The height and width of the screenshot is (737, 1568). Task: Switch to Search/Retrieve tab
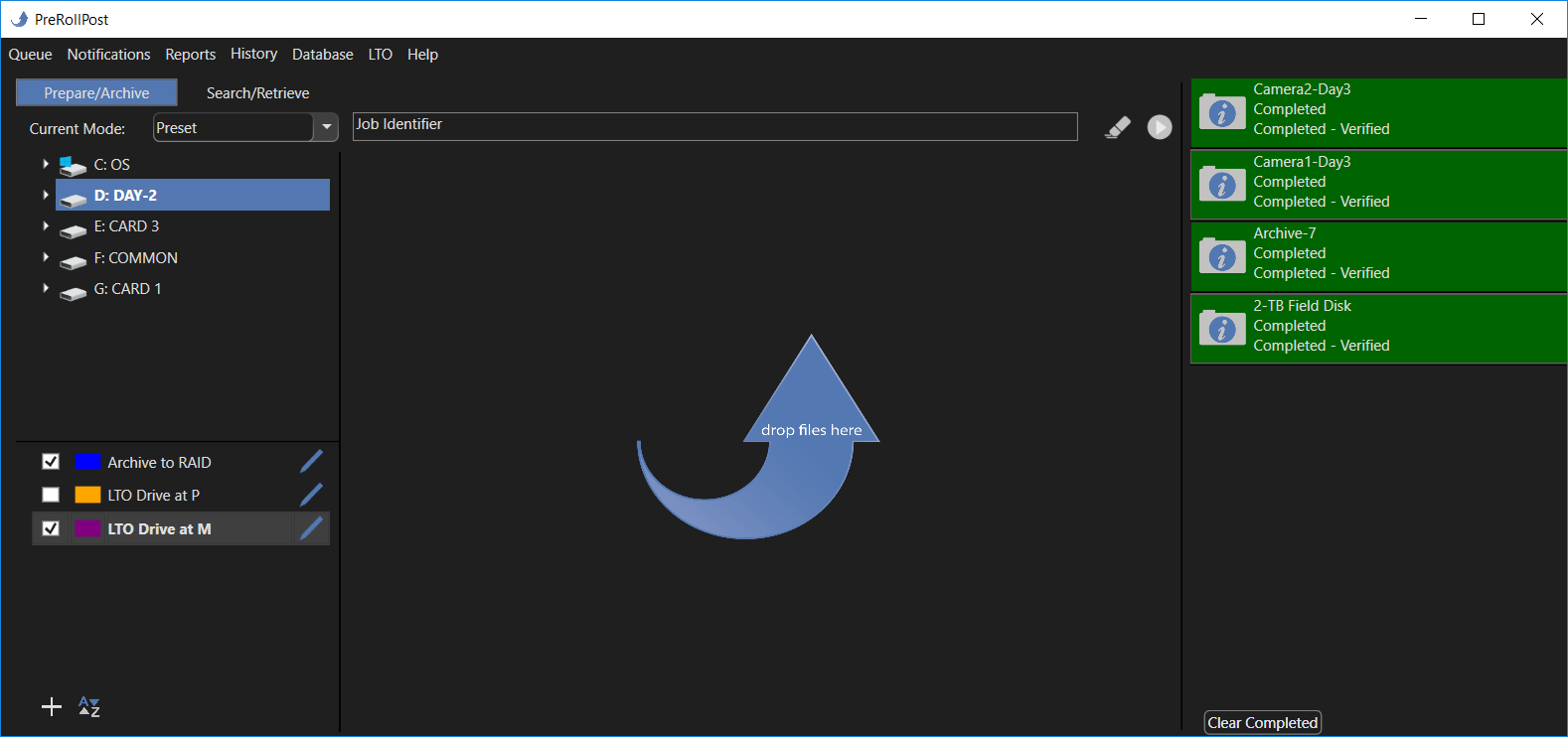257,92
